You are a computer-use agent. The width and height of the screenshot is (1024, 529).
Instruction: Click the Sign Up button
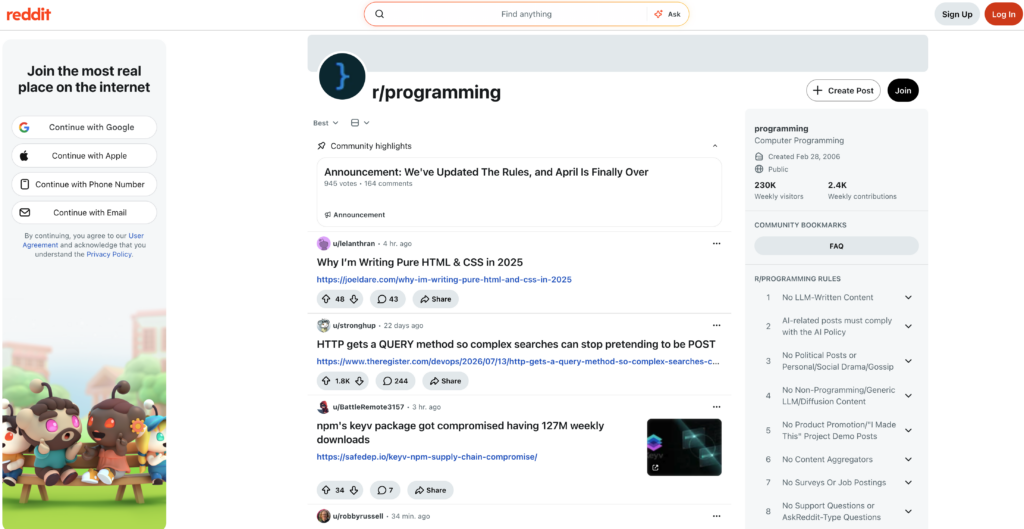[957, 14]
